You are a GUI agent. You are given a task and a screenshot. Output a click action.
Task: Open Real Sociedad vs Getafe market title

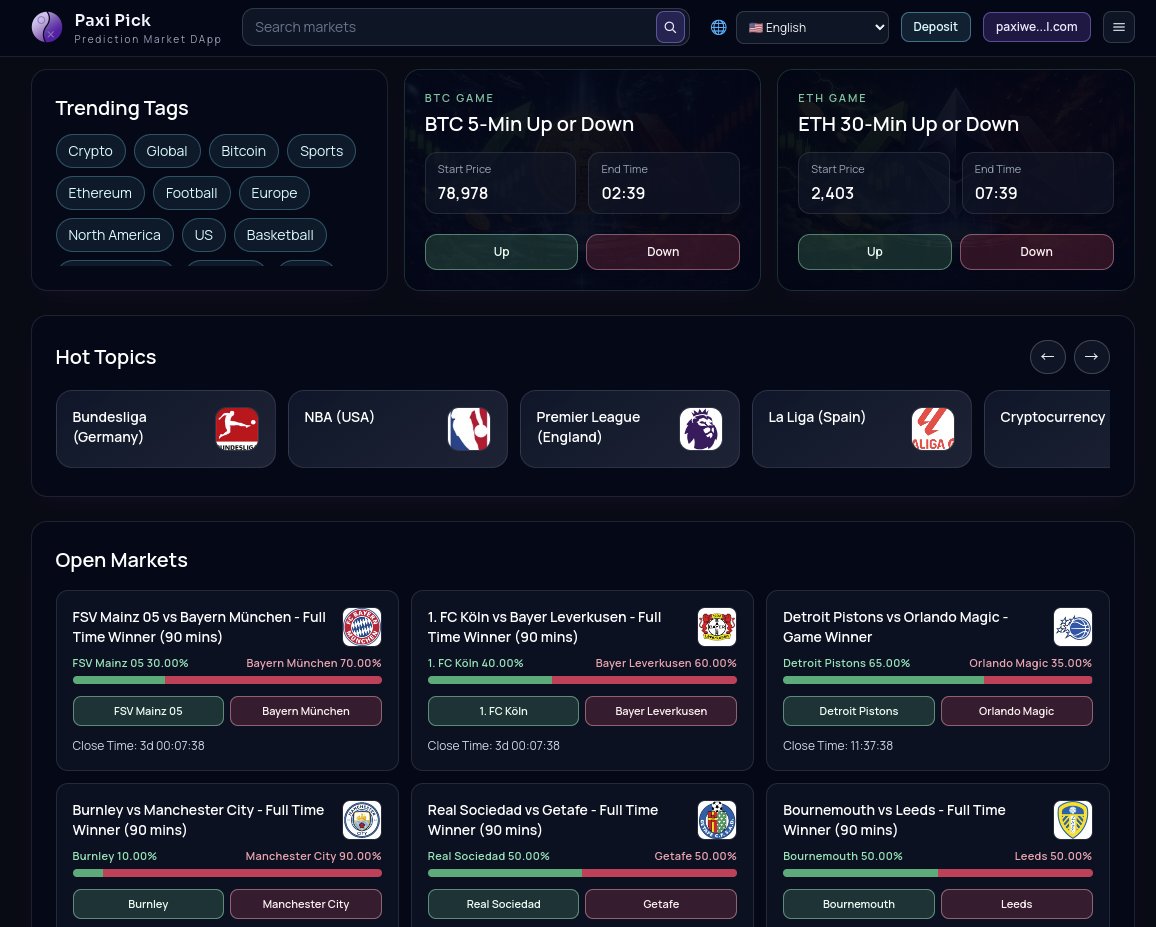tap(543, 820)
